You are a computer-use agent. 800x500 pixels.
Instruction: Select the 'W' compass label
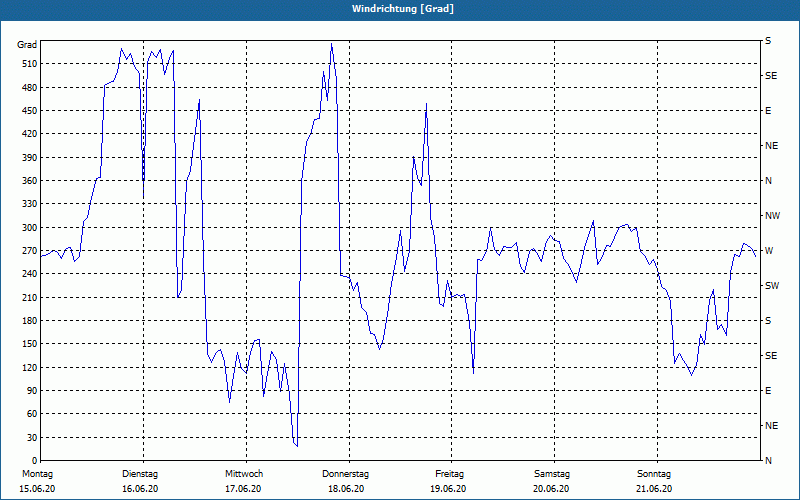[769, 251]
